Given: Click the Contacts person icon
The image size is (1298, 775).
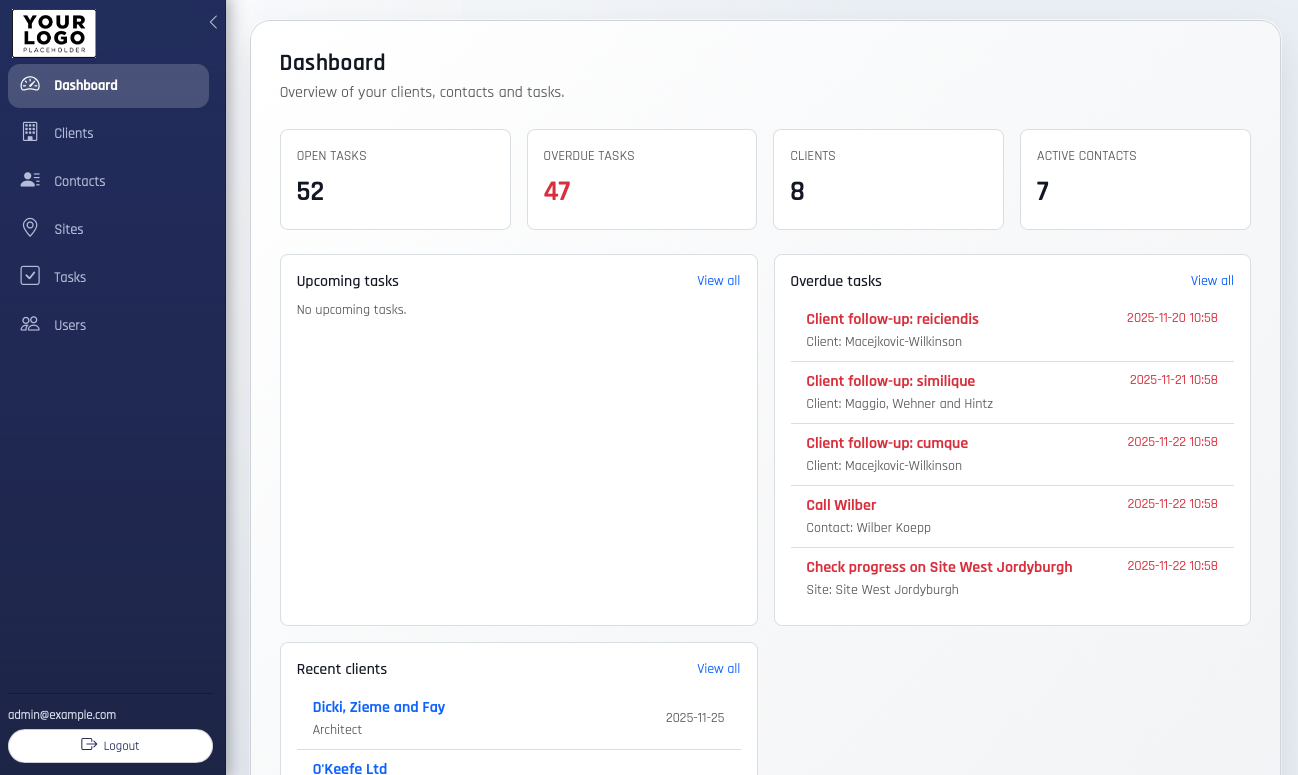Looking at the screenshot, I should point(31,180).
